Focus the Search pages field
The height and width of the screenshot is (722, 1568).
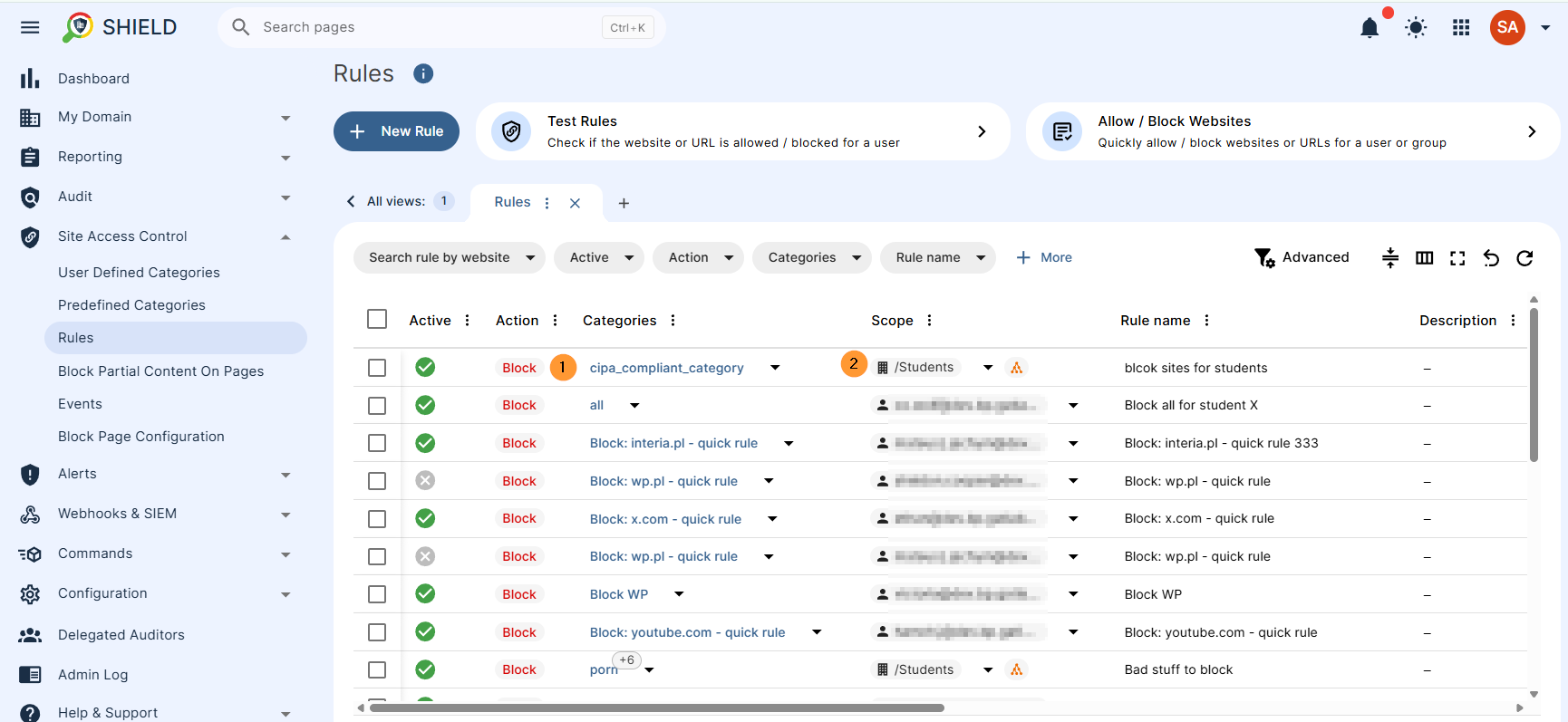point(441,28)
